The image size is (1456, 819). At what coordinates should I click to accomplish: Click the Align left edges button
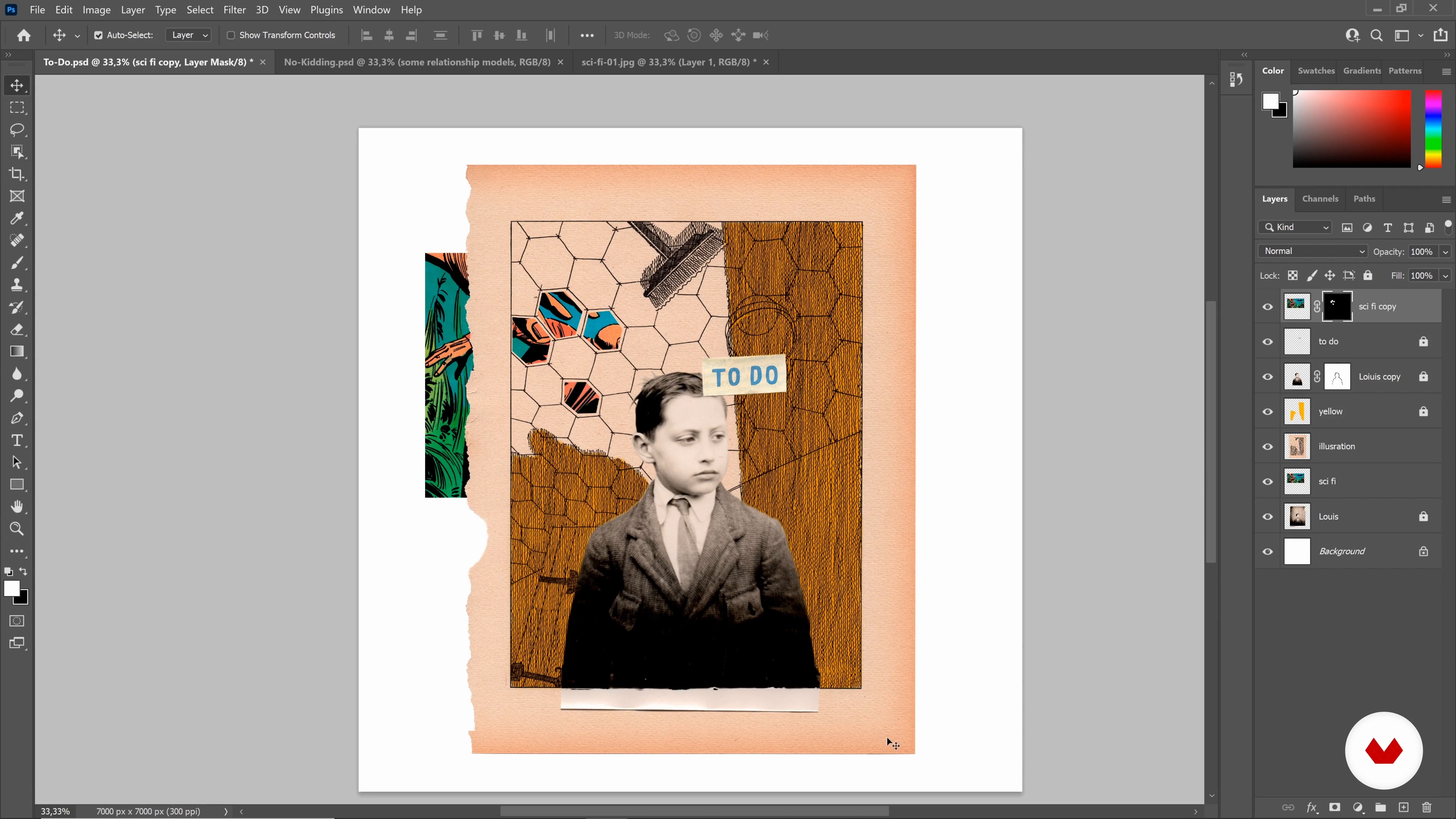(x=367, y=36)
